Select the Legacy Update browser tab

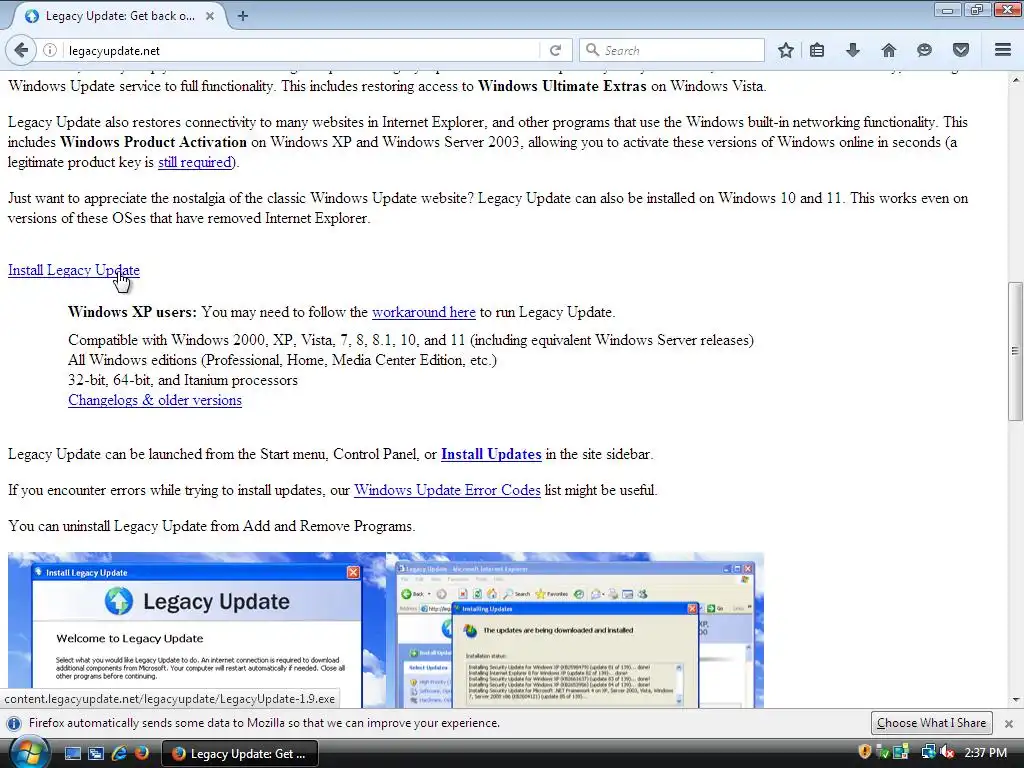tap(118, 16)
